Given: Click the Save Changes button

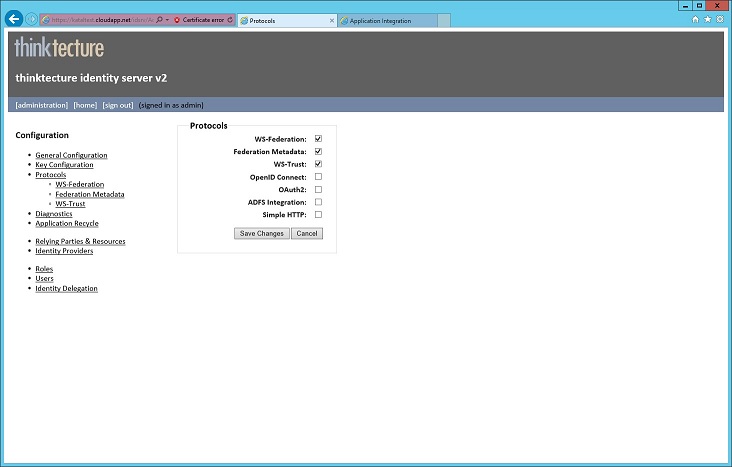Looking at the screenshot, I should (261, 234).
